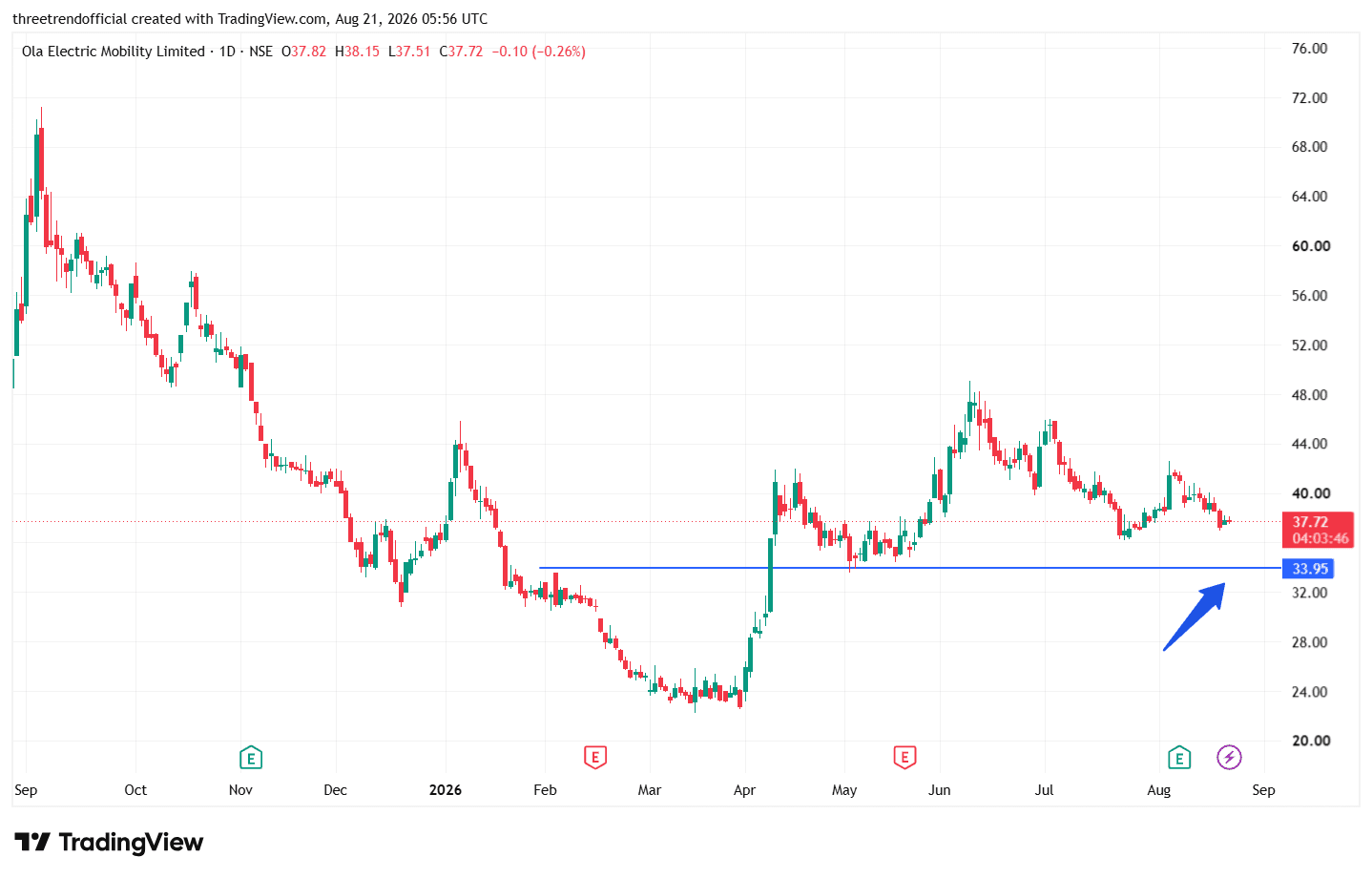Click the 48.00 price axis label
Screen dimensions: 1372x878
(1309, 395)
